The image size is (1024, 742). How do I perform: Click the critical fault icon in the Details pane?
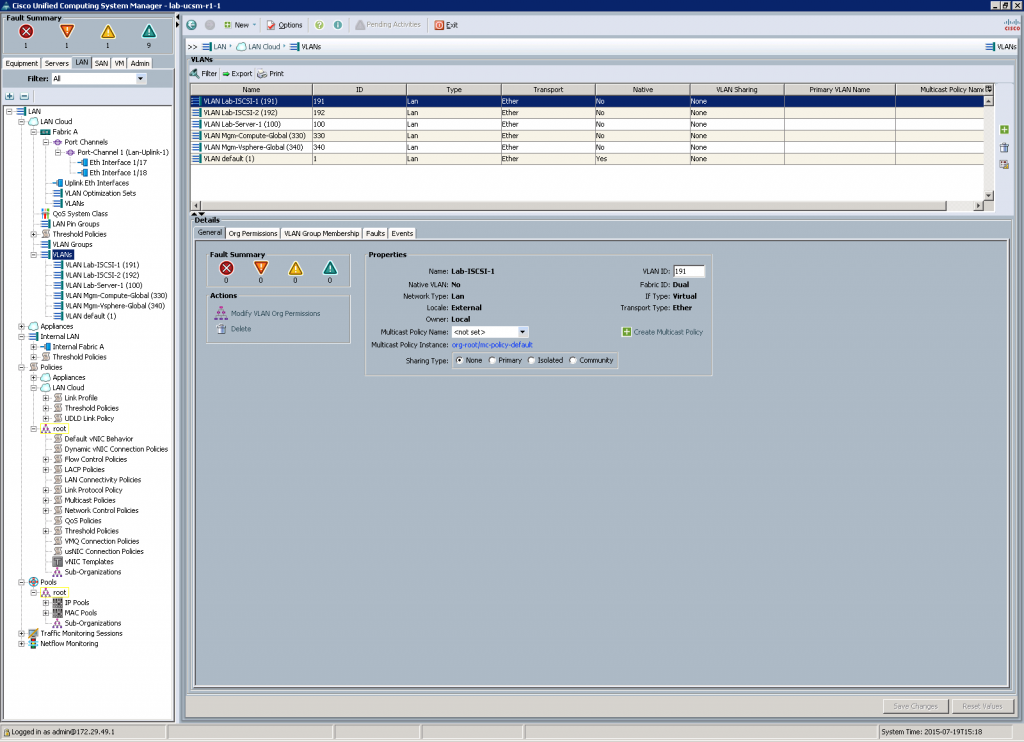click(227, 268)
